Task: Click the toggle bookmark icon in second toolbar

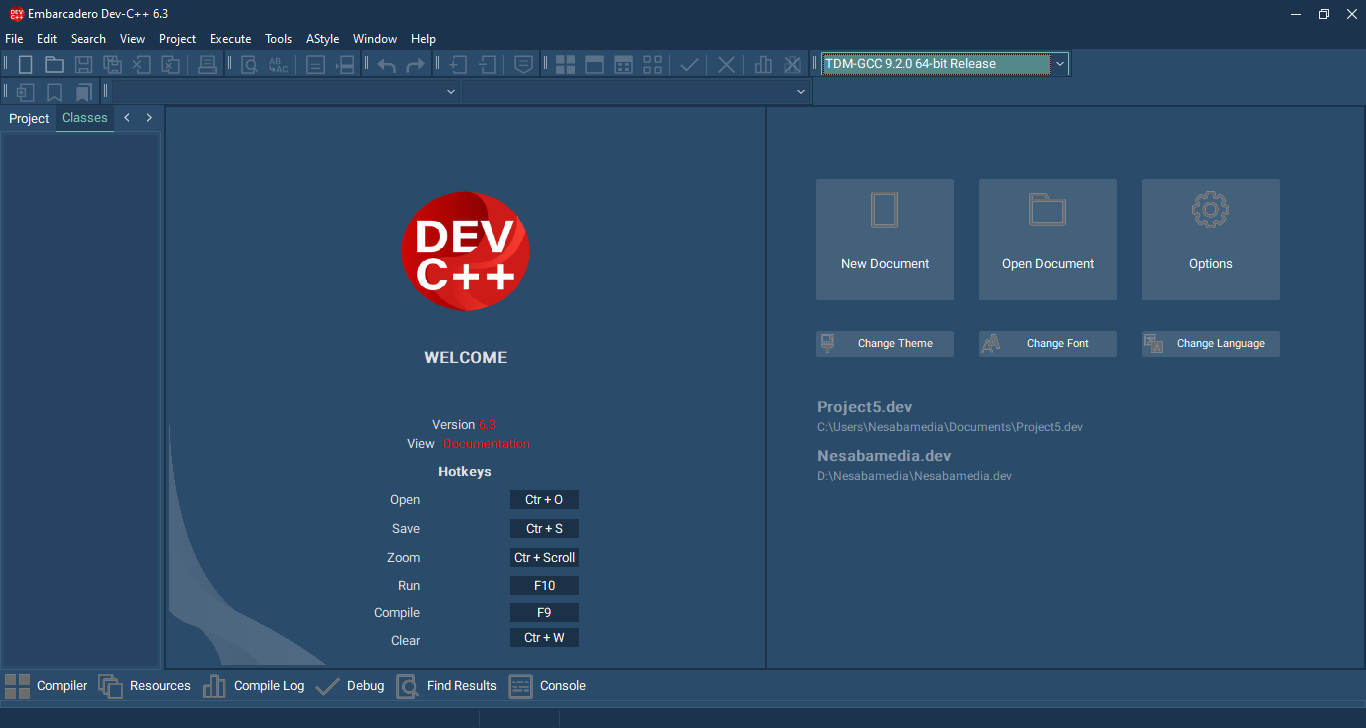Action: pos(55,92)
